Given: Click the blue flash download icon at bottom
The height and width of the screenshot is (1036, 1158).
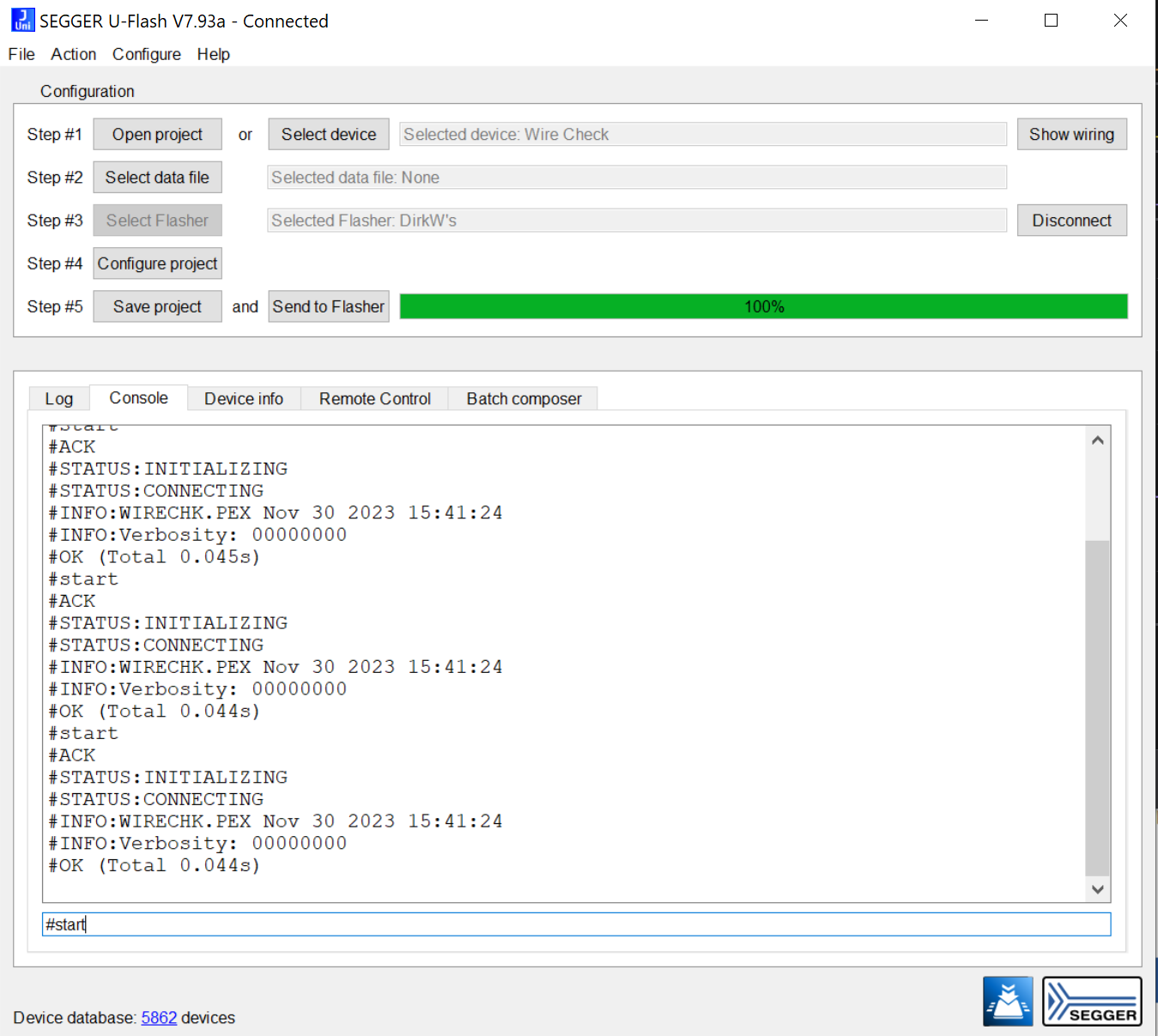Looking at the screenshot, I should pos(1008,1001).
